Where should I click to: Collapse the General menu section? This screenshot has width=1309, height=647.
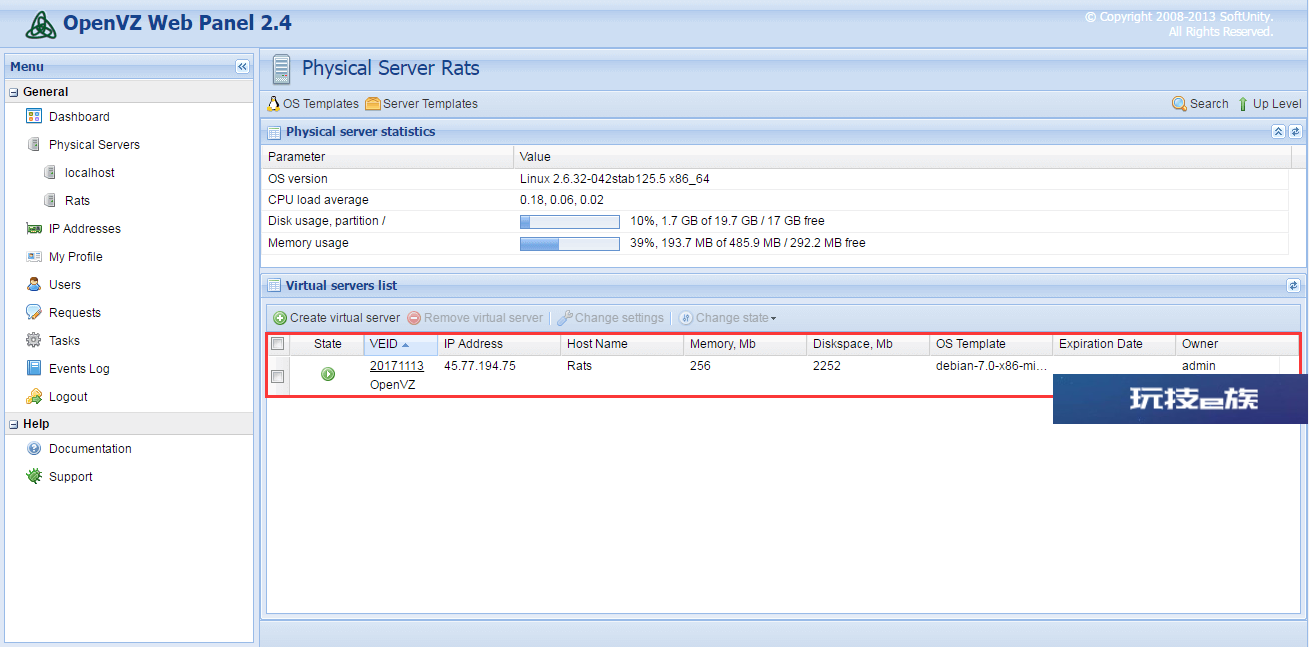coord(14,92)
